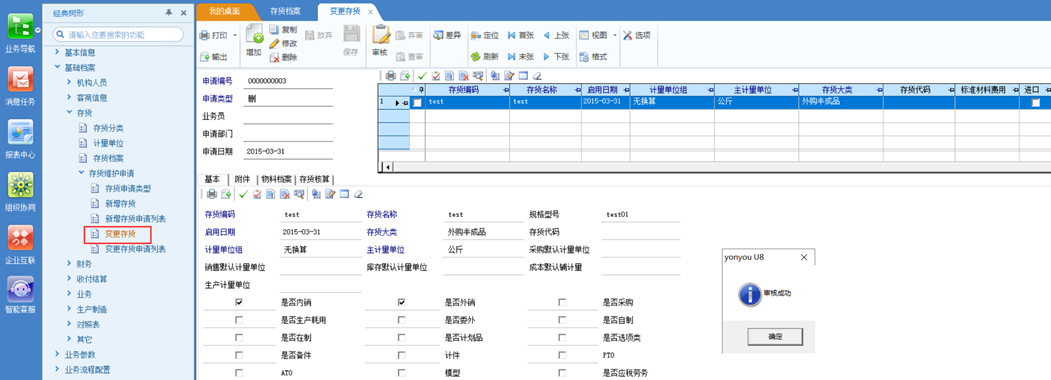Click the 申请编号 field value
The image size is (1051, 380).
point(288,81)
